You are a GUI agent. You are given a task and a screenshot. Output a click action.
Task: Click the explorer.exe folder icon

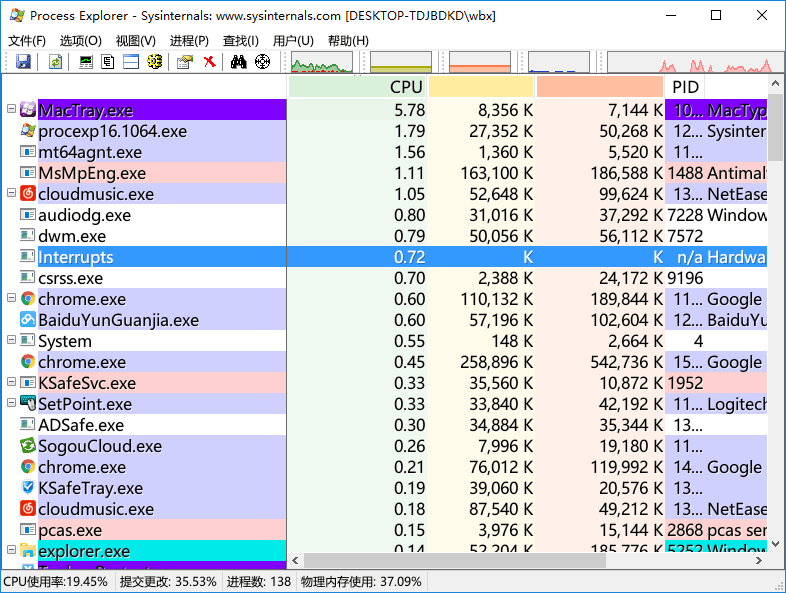[28, 551]
